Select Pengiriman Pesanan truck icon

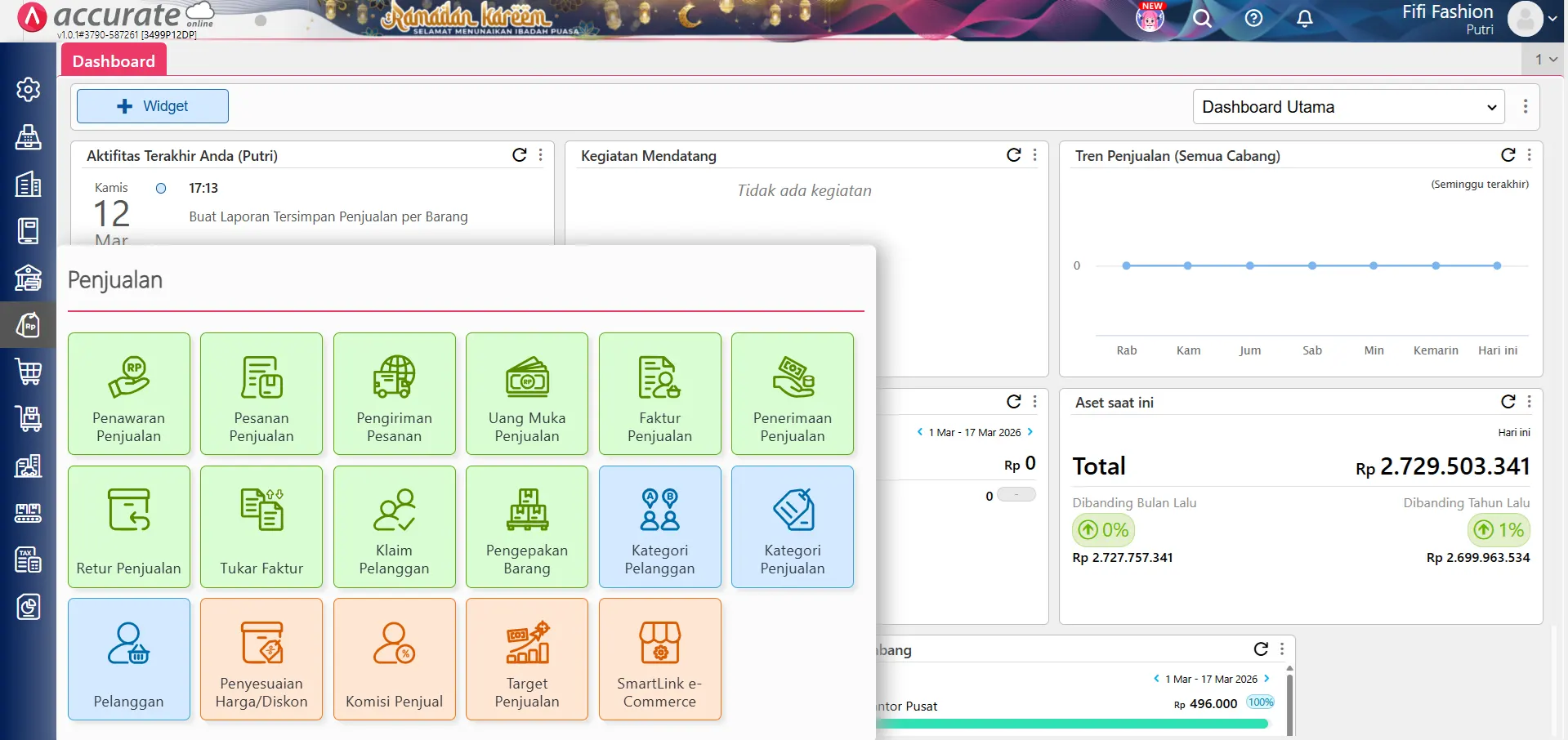tap(394, 377)
